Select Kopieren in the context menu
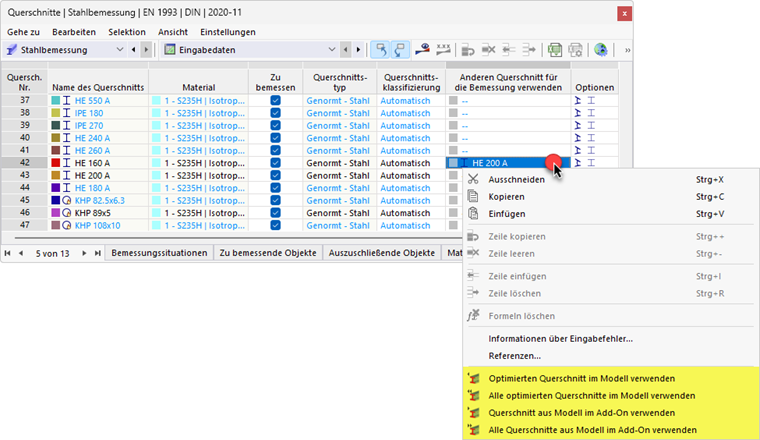Image resolution: width=760 pixels, height=440 pixels. (x=506, y=197)
